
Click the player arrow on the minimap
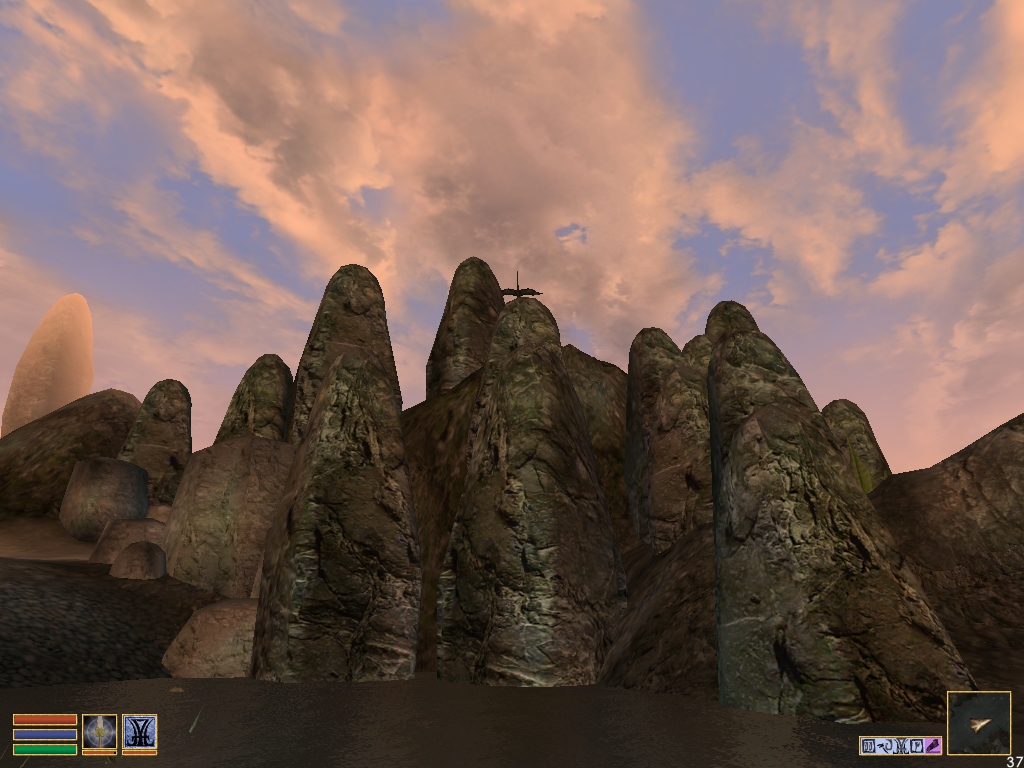(x=981, y=722)
